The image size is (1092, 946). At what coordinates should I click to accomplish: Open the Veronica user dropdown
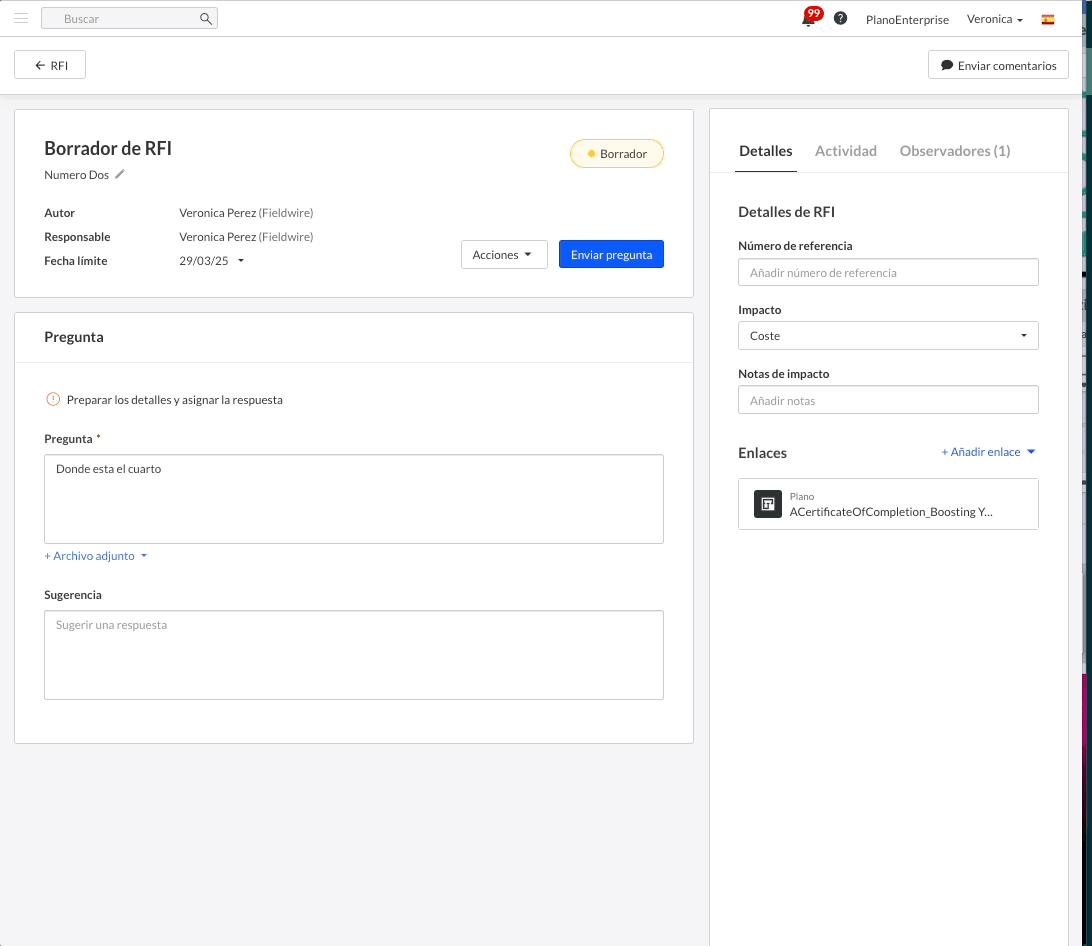tap(994, 19)
